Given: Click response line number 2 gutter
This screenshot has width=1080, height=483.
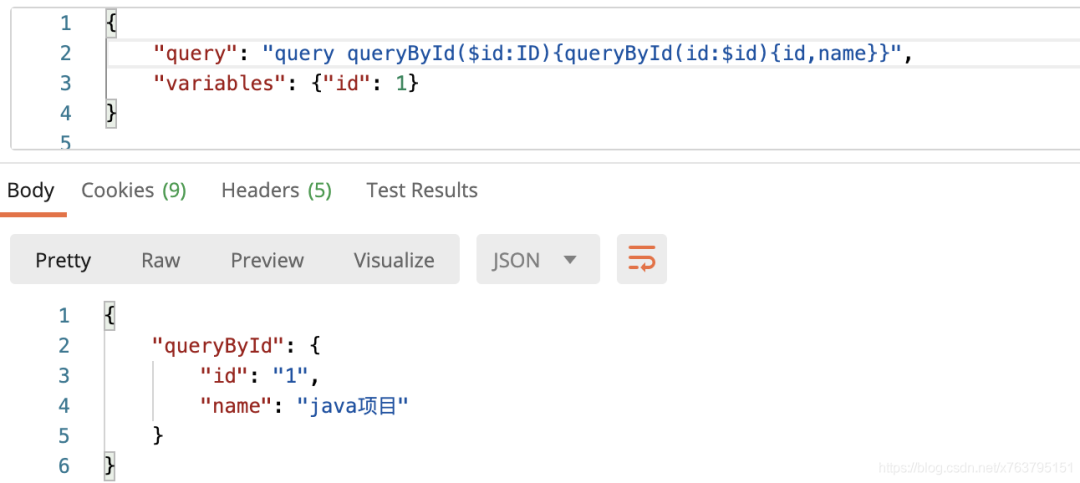Looking at the screenshot, I should pos(64,345).
